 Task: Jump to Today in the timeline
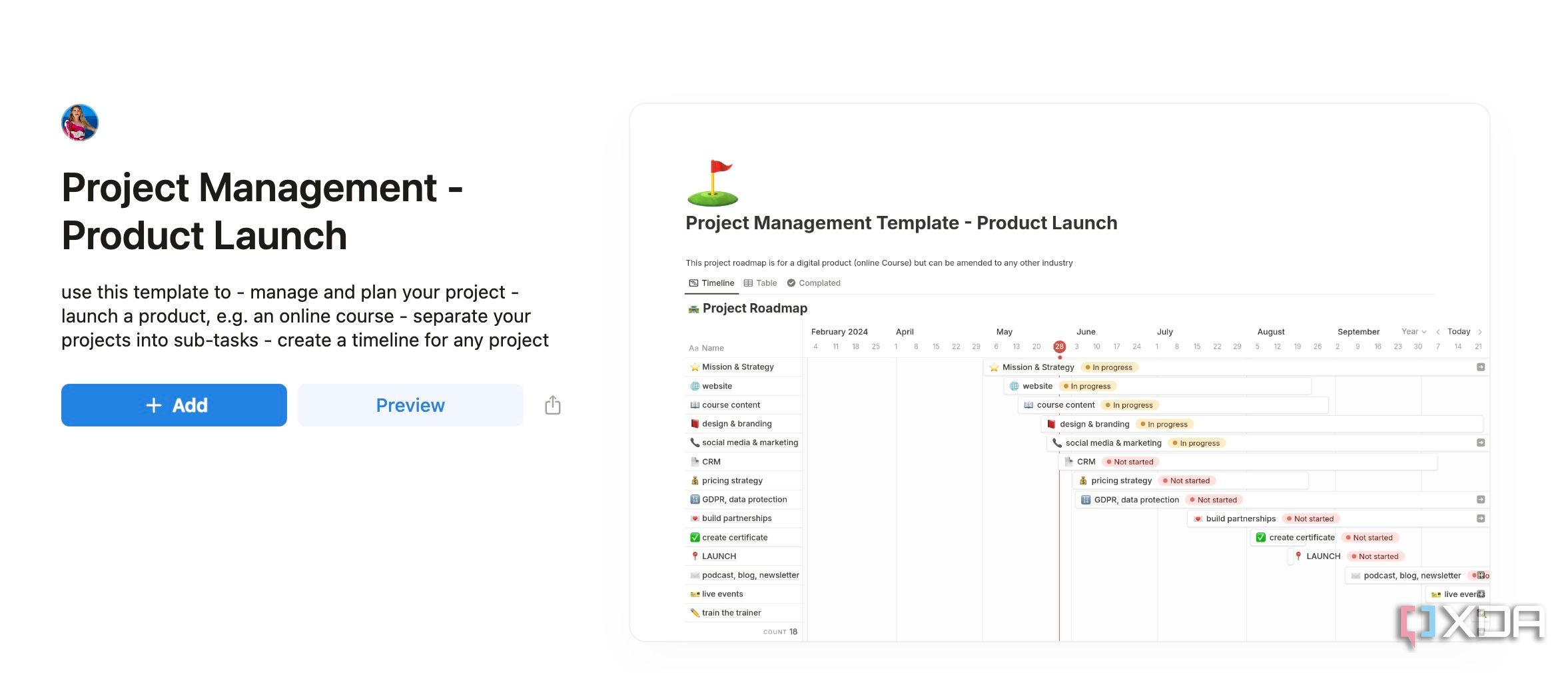[1459, 331]
